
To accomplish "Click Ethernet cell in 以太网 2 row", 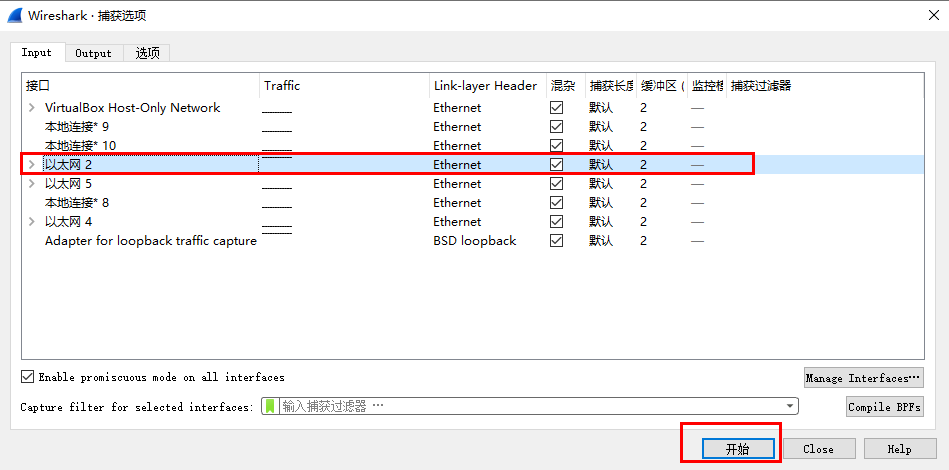I will pyautogui.click(x=457, y=165).
